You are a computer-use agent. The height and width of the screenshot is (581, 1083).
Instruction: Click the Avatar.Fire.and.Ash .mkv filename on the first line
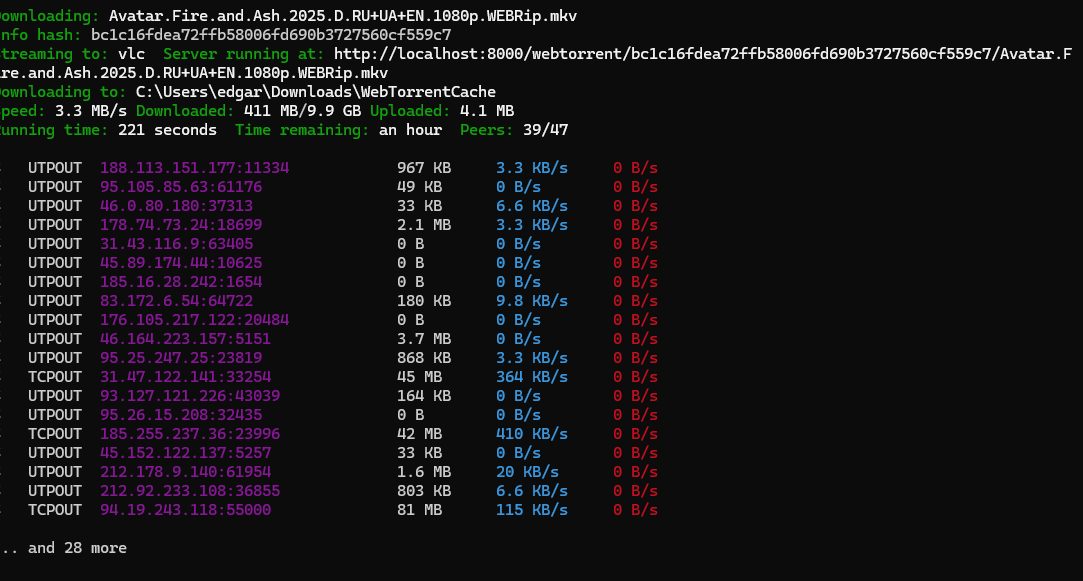(342, 16)
